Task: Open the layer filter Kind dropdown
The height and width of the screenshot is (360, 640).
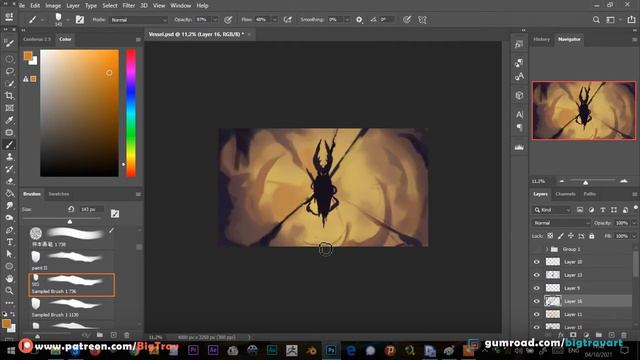Action: [x=551, y=210]
